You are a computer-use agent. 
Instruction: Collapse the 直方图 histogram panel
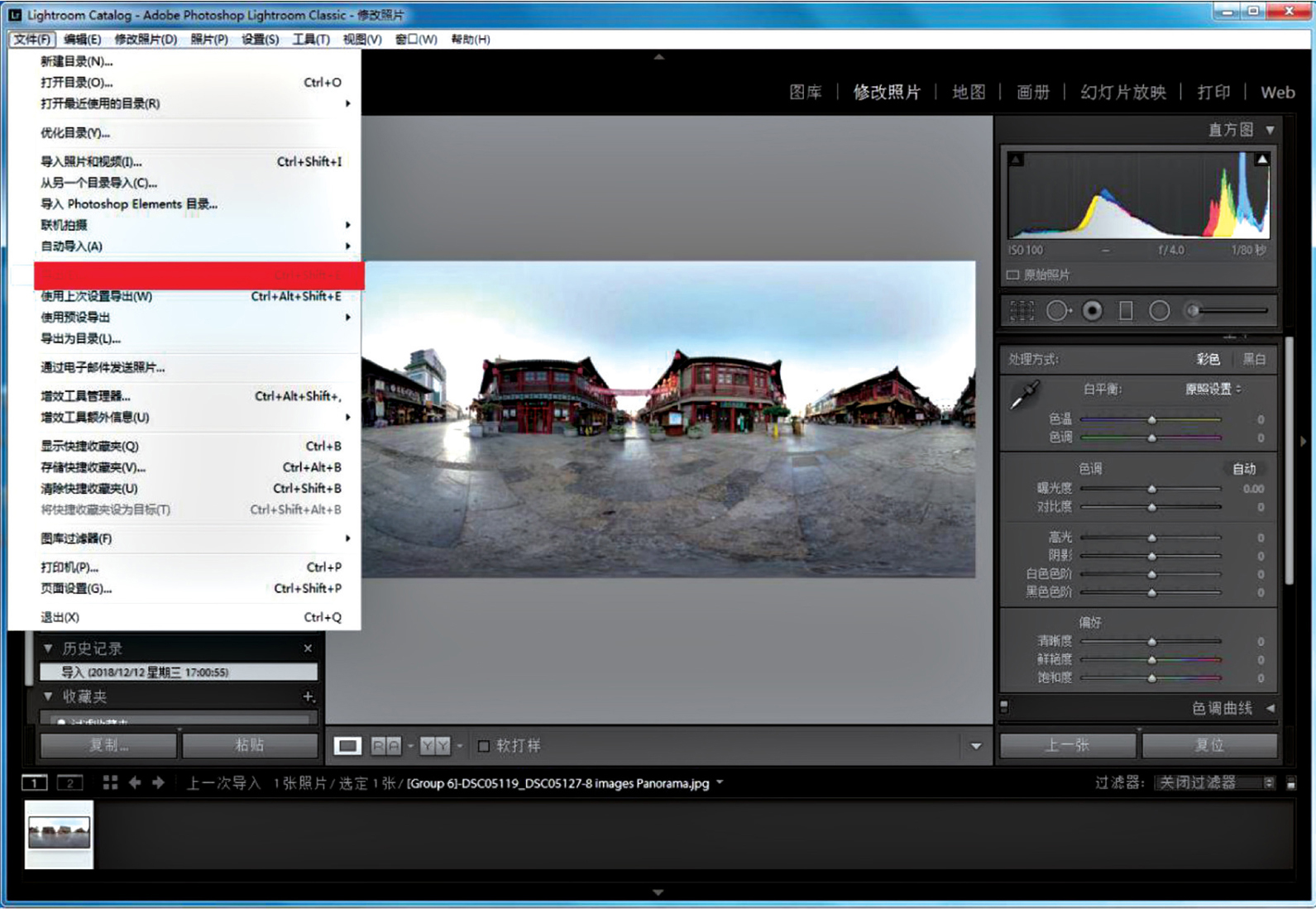[1270, 130]
